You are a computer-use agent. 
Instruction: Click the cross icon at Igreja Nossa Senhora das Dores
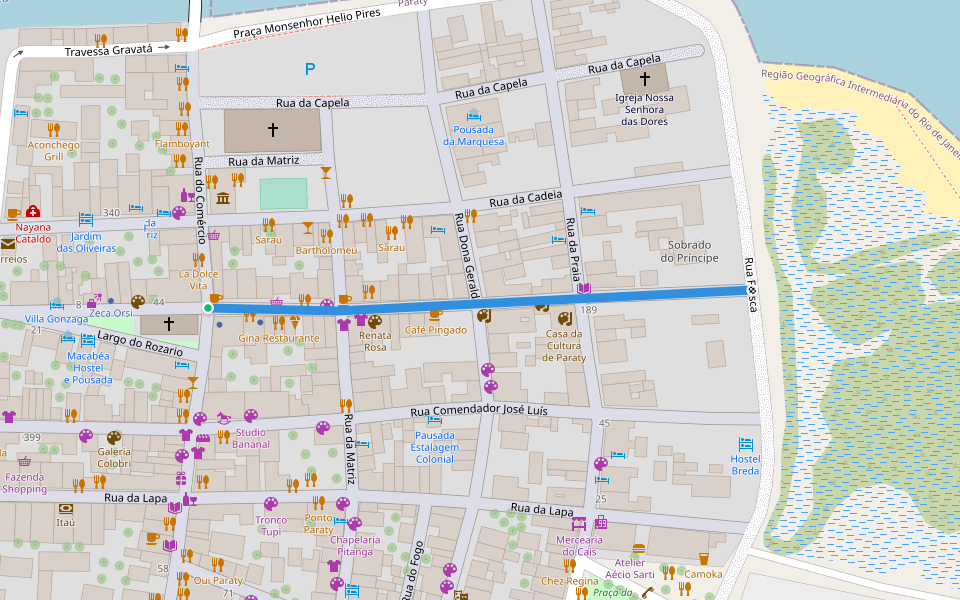(645, 78)
